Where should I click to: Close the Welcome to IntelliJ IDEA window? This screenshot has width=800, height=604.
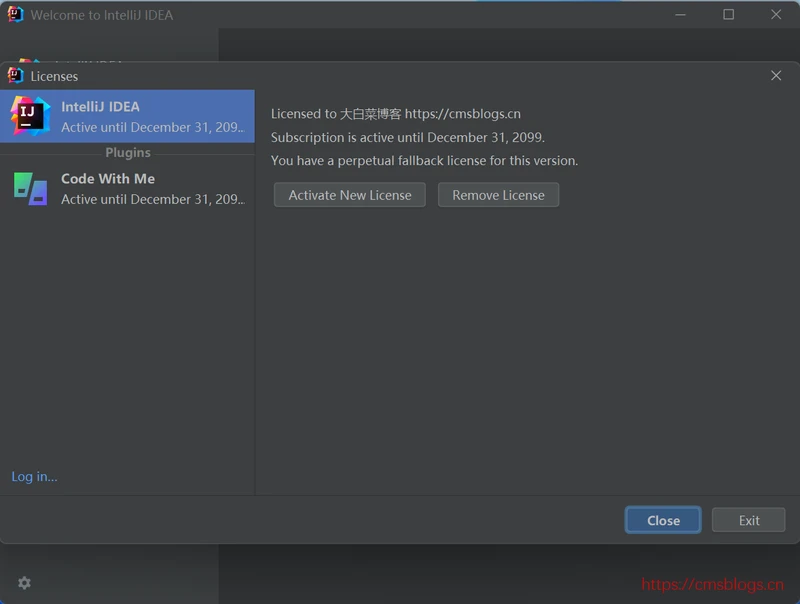tap(775, 15)
